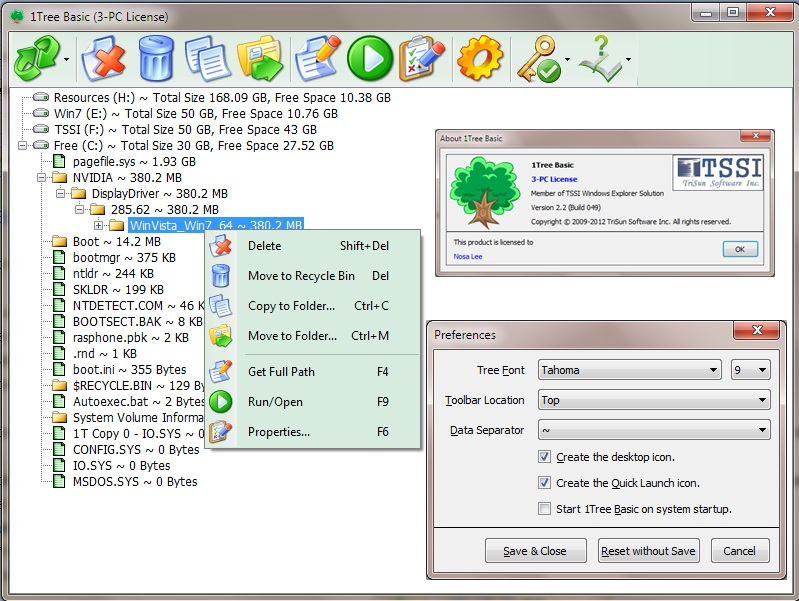
Task: Click the Copy to Folder toolbar icon
Action: tap(209, 59)
